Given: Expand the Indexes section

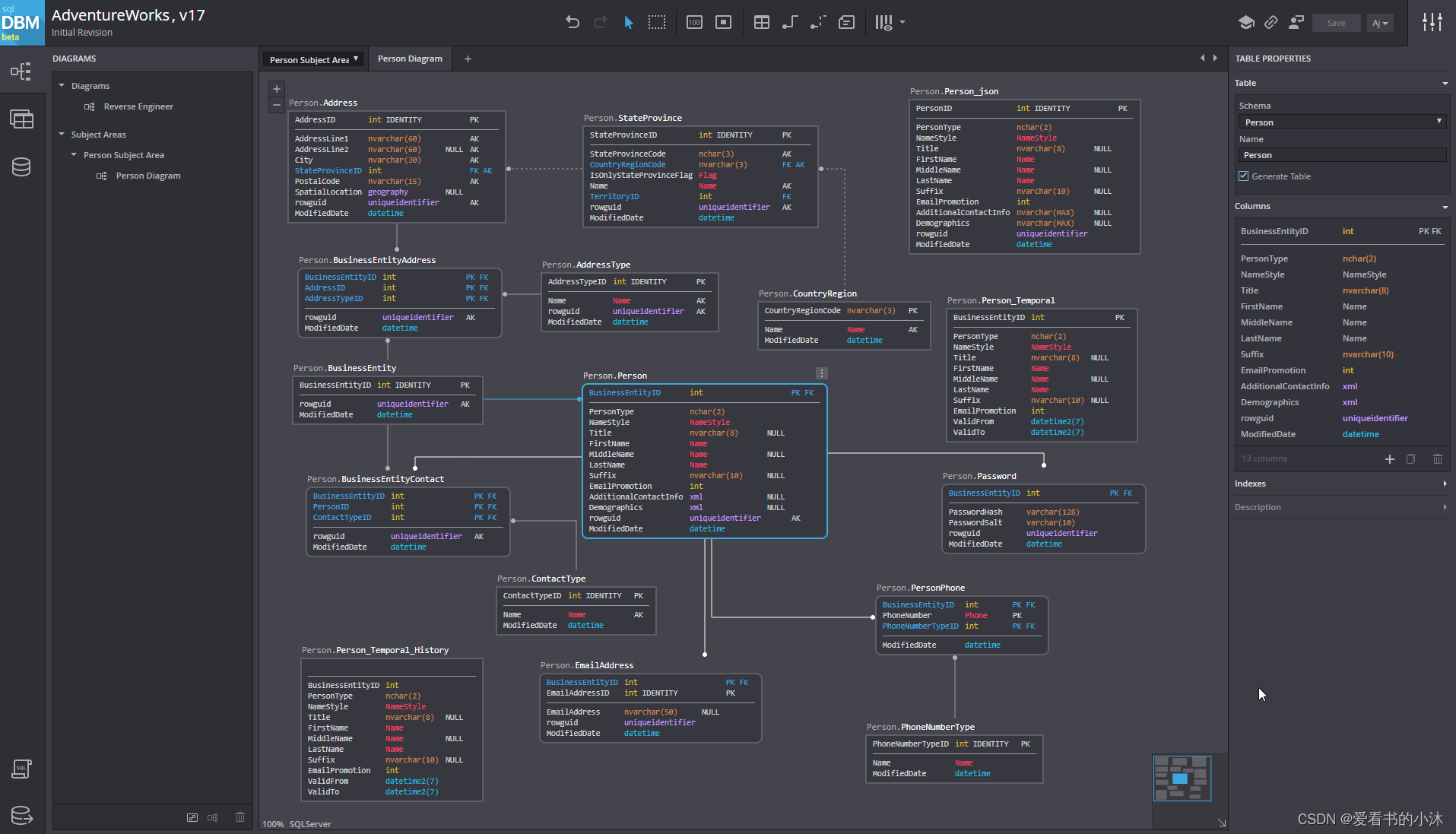Looking at the screenshot, I should click(1445, 484).
